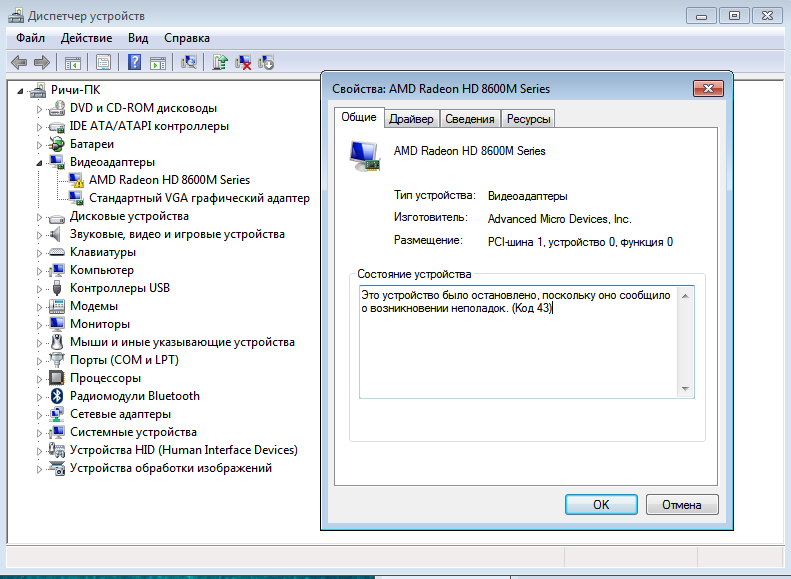The height and width of the screenshot is (579, 791).
Task: Close the AMD Radeon properties dialog
Action: click(x=708, y=89)
